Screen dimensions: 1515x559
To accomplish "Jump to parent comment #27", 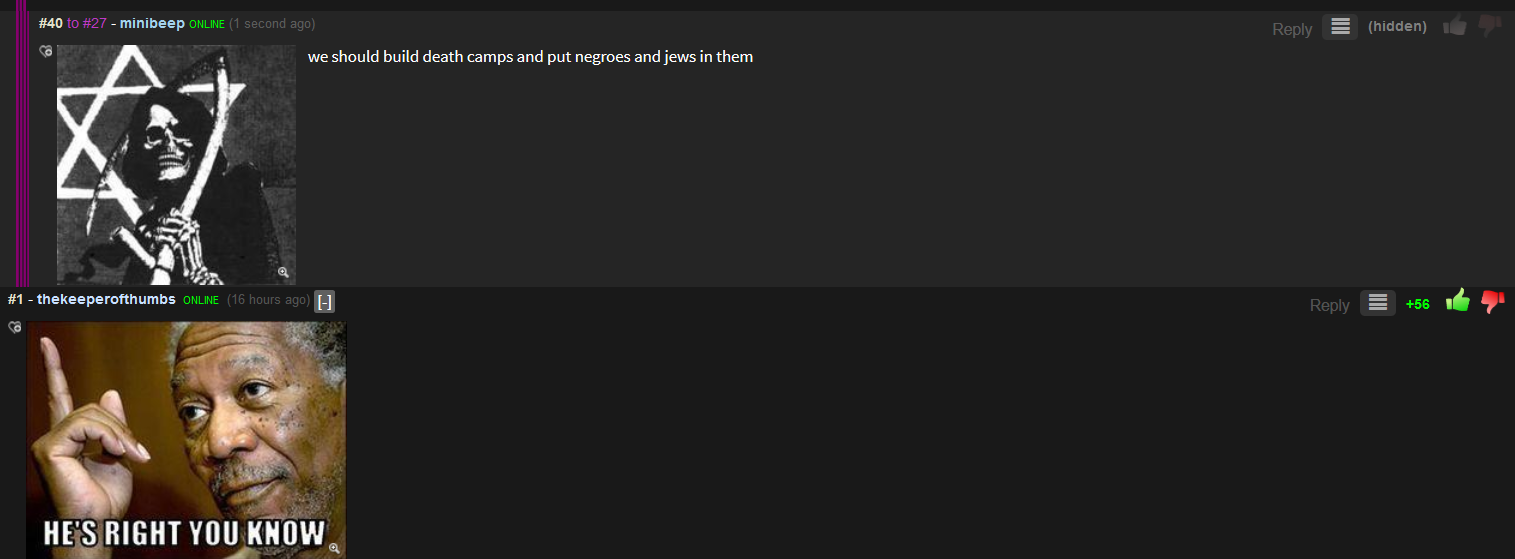I will coord(94,23).
